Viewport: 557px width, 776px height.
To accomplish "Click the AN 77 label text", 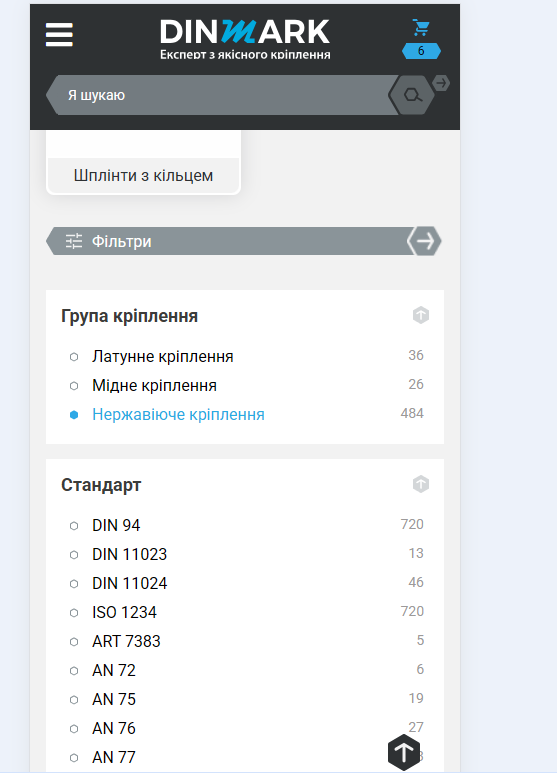I will coord(114,757).
